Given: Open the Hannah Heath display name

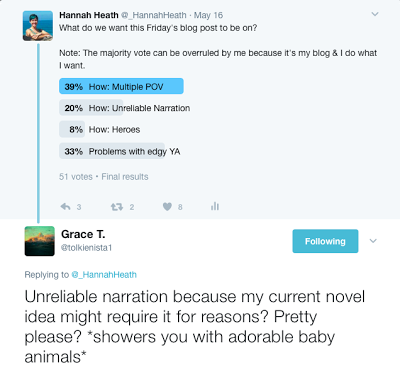Looking at the screenshot, I should pos(89,15).
